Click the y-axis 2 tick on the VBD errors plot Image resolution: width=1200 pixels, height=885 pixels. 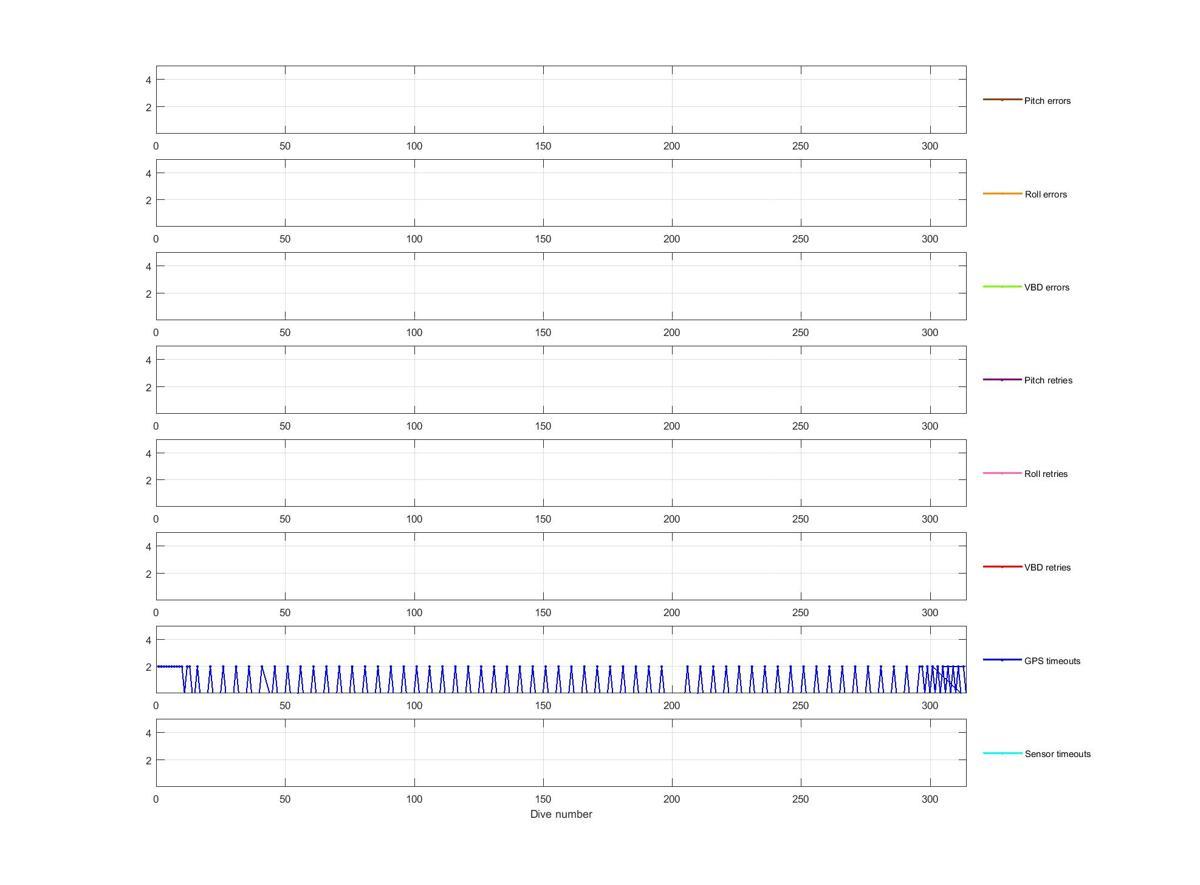[x=148, y=294]
